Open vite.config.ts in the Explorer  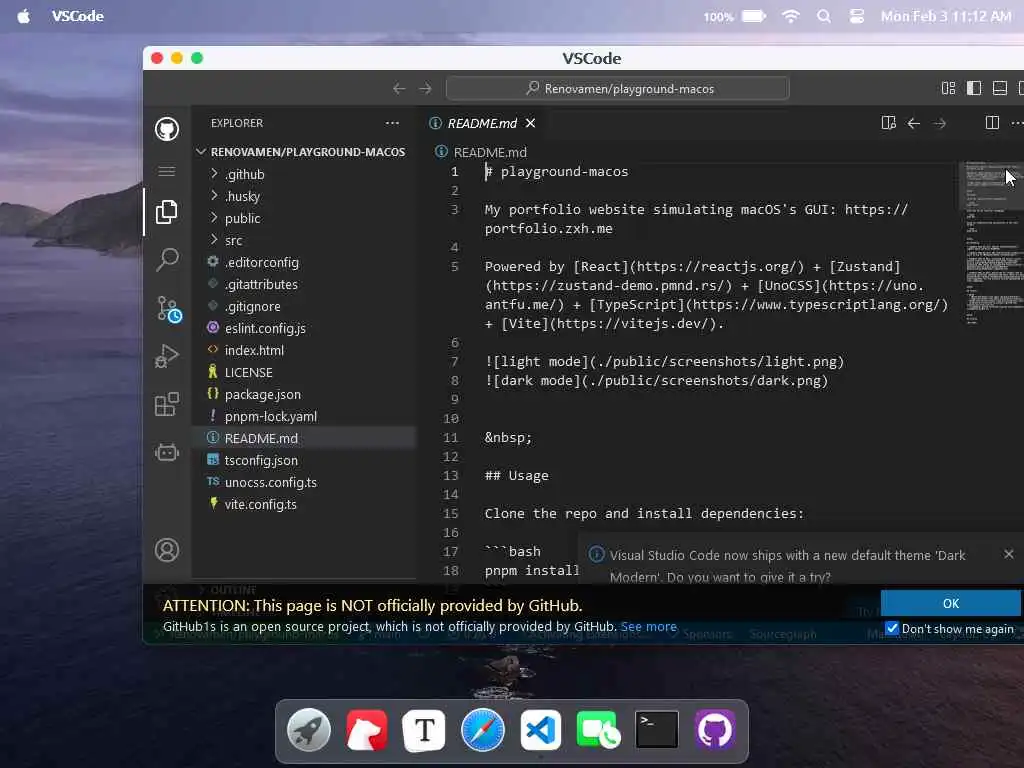[304, 504]
